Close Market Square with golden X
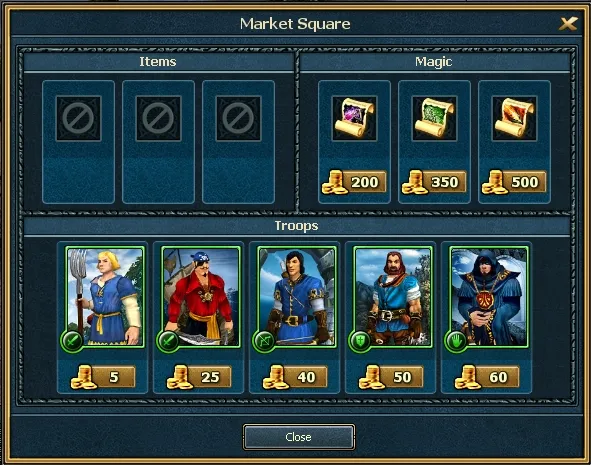The image size is (591, 465). click(568, 24)
